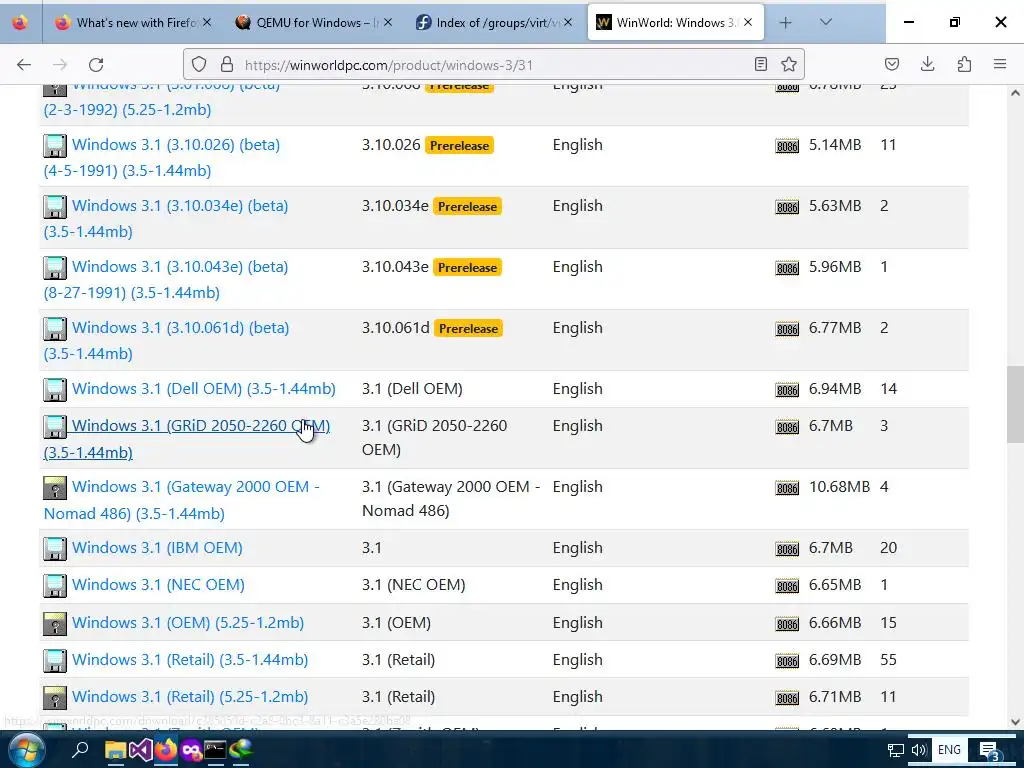Open Visual Studio from taskbar

pyautogui.click(x=140, y=750)
